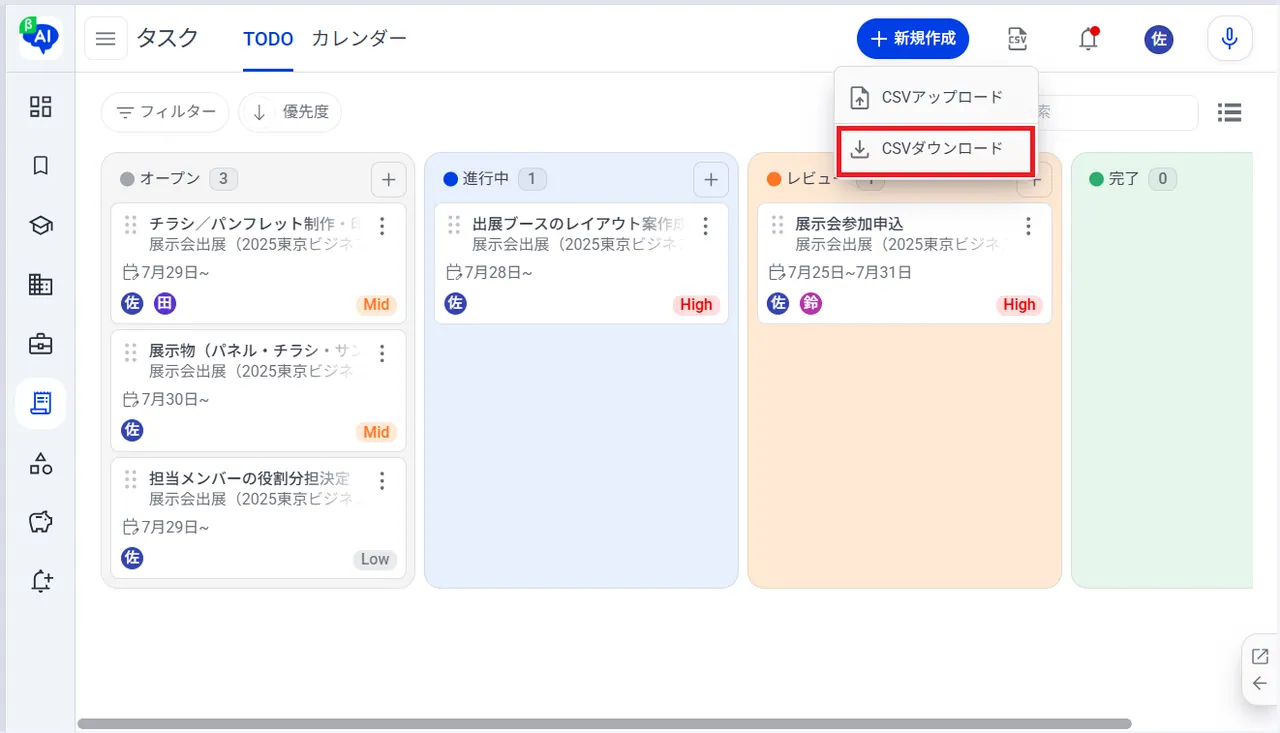
Task: Switch to list view icon
Action: (x=1229, y=113)
